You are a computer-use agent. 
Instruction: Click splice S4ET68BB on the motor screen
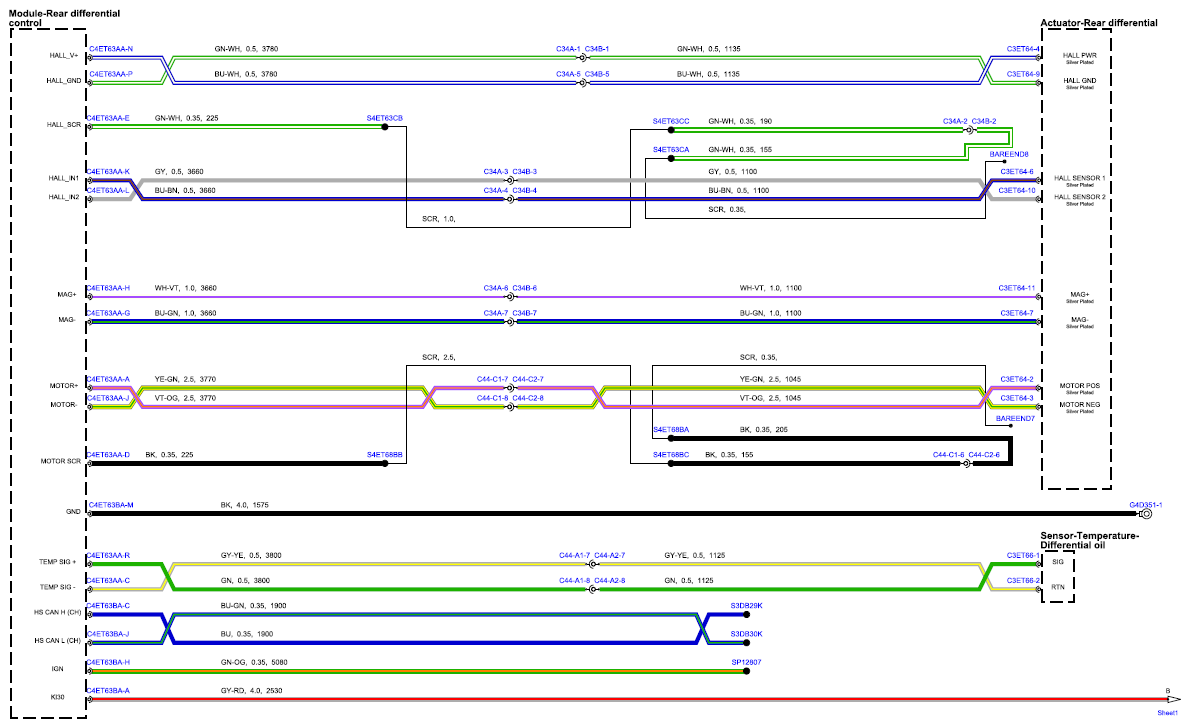385,455
